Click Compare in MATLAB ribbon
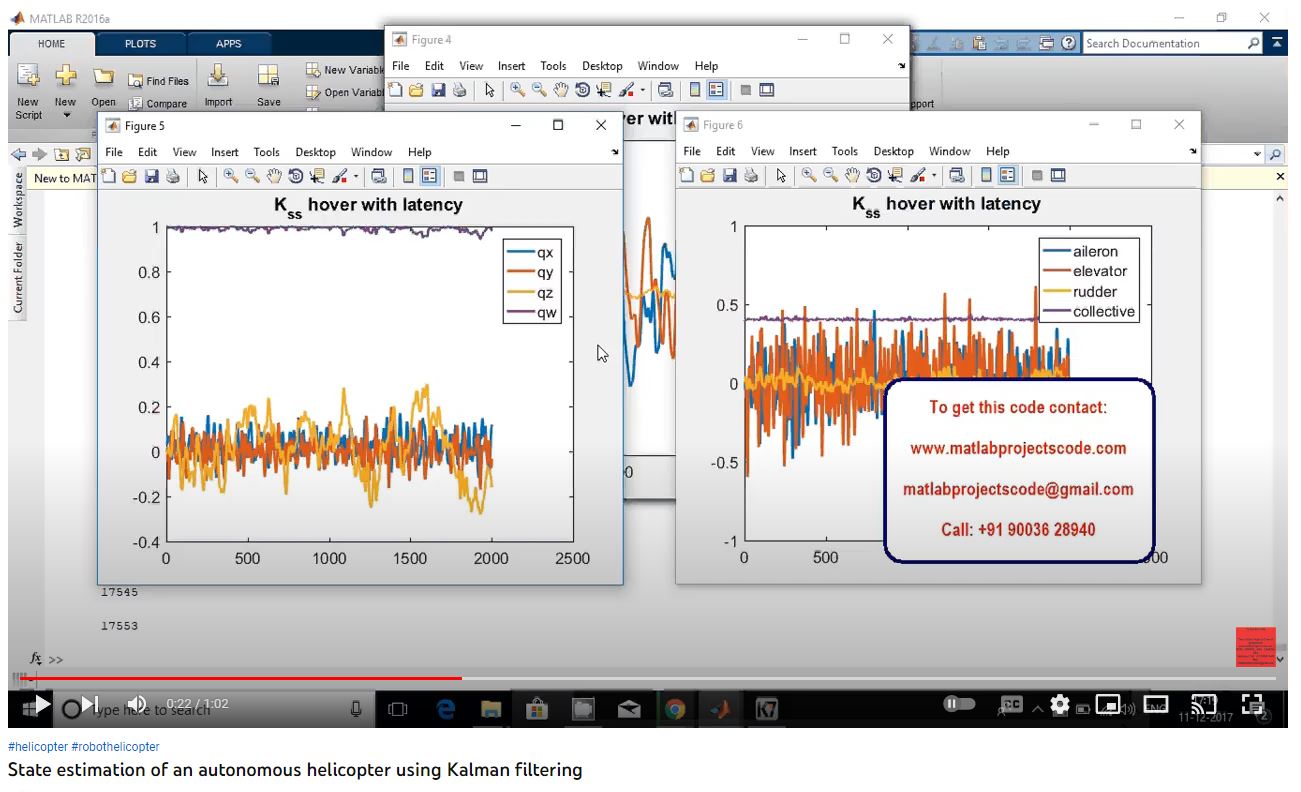 point(158,103)
